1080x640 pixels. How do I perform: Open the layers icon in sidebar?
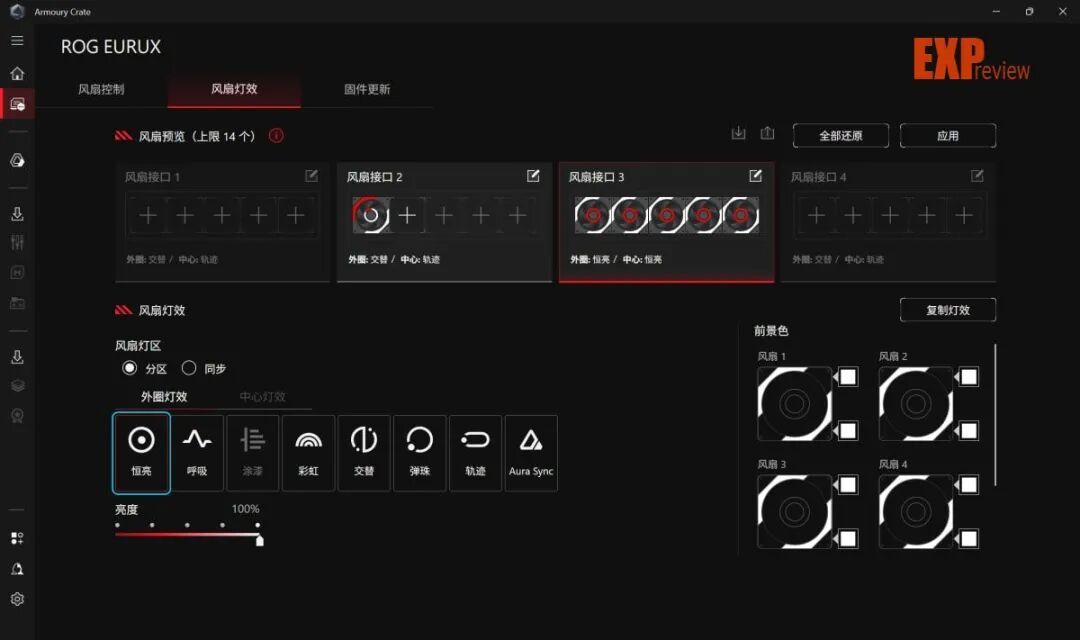coord(17,386)
